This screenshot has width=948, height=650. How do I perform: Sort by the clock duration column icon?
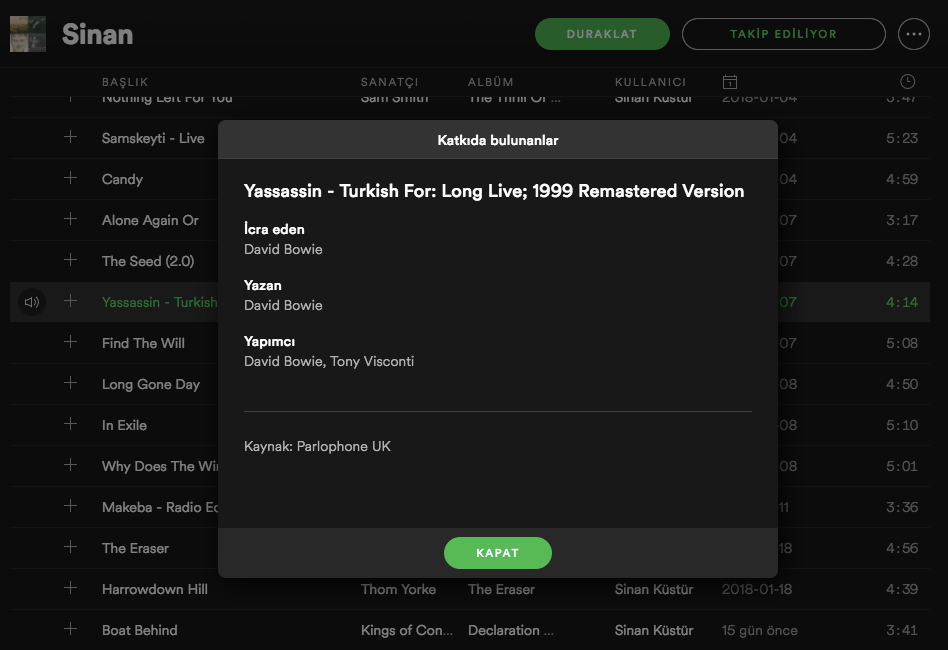(907, 81)
